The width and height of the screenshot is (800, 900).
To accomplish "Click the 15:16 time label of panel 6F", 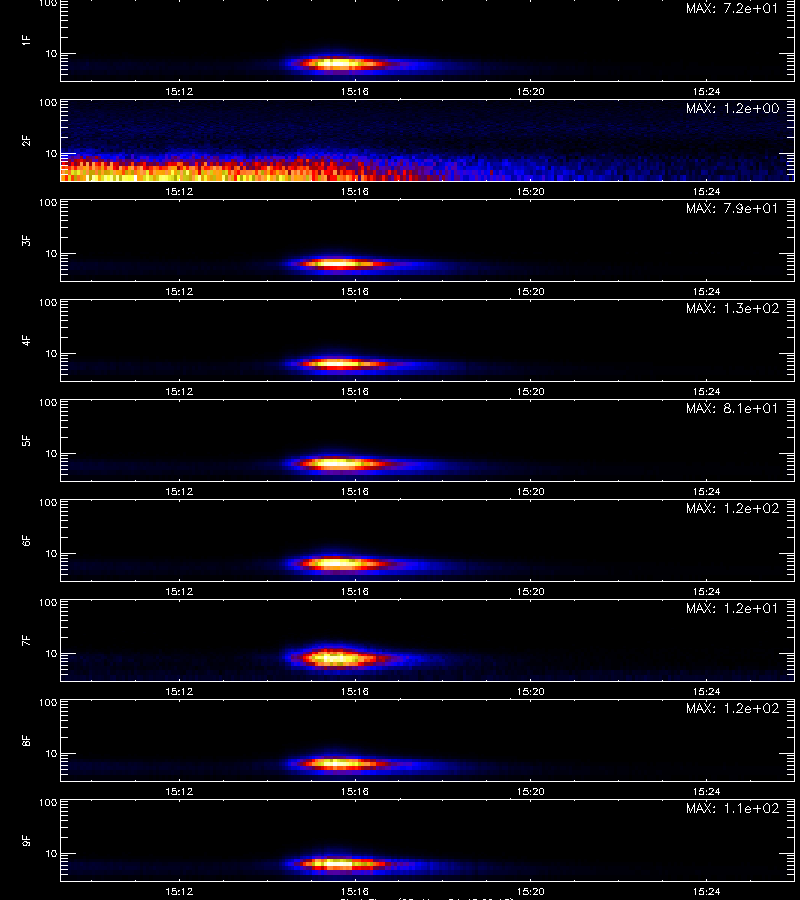I will 355,592.
